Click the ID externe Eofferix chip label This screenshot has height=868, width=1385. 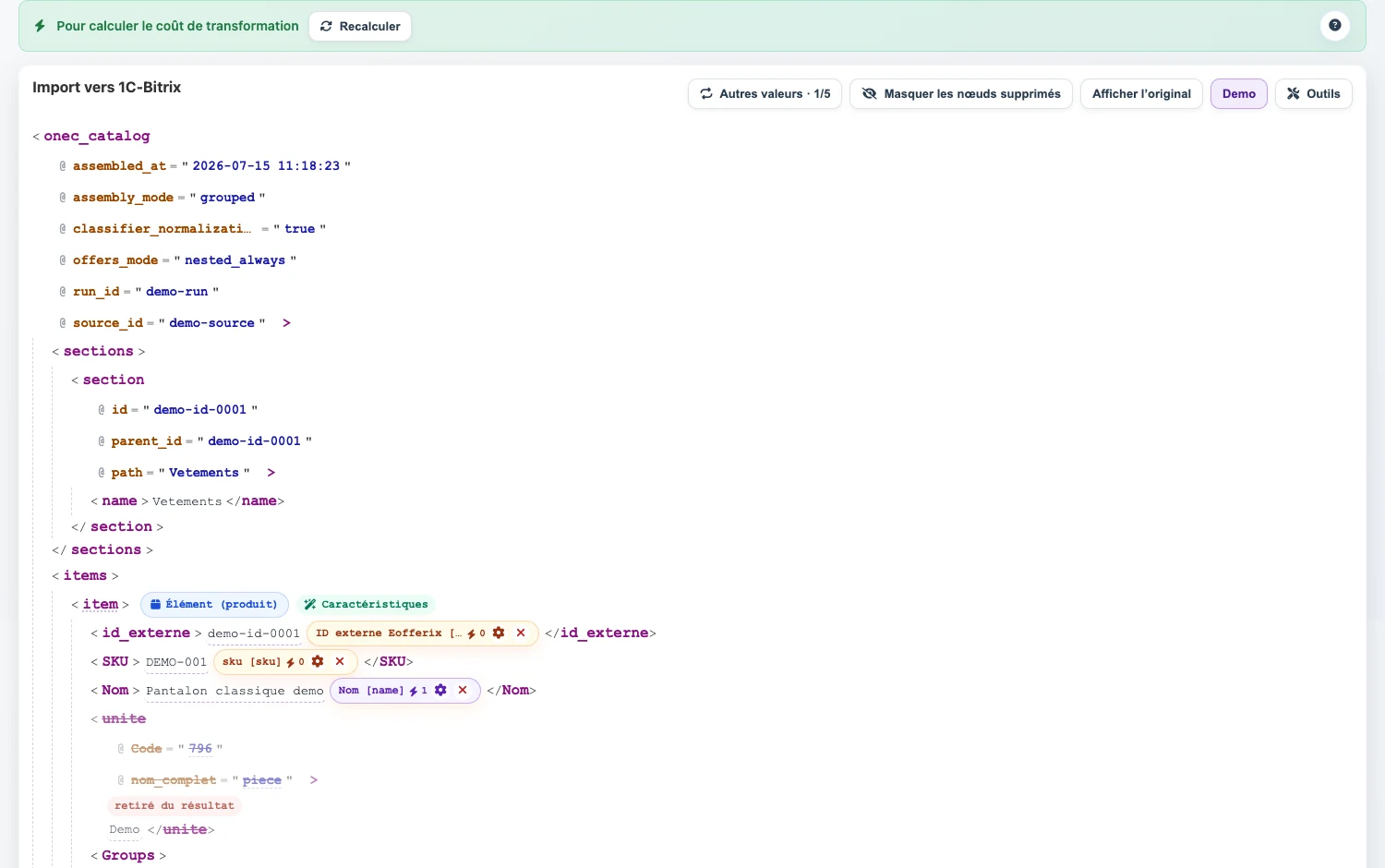coord(388,633)
